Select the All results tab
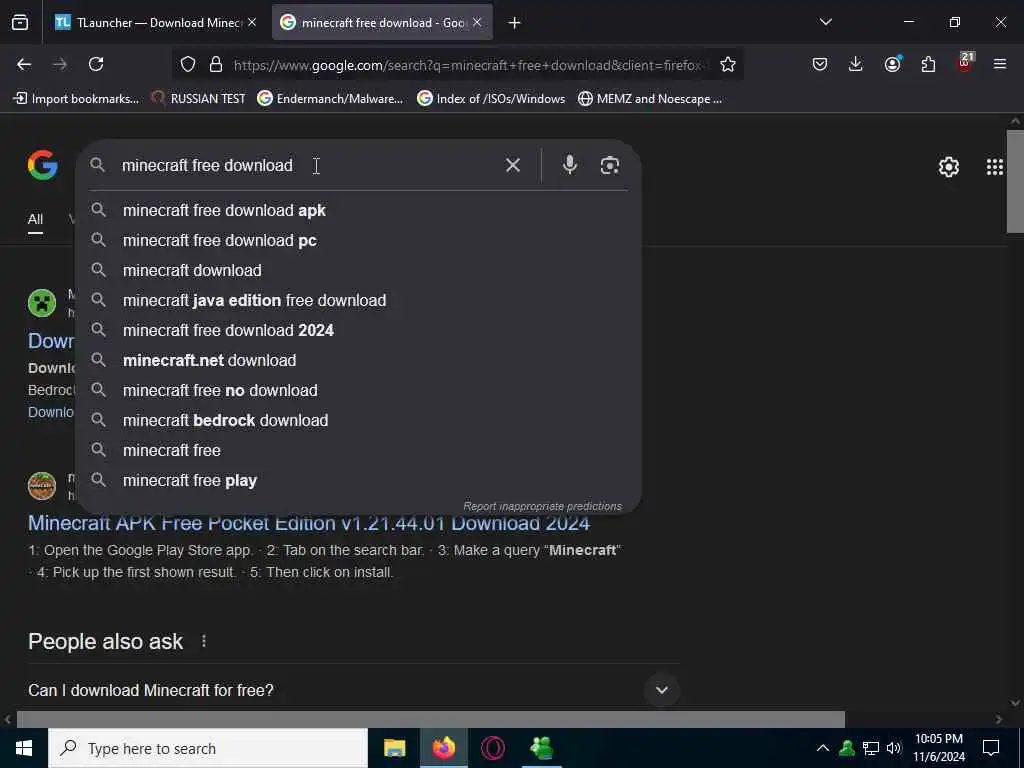The image size is (1024, 768). point(35,219)
